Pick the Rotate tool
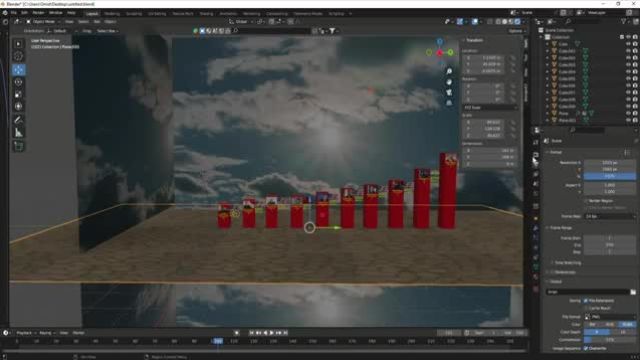 18,82
